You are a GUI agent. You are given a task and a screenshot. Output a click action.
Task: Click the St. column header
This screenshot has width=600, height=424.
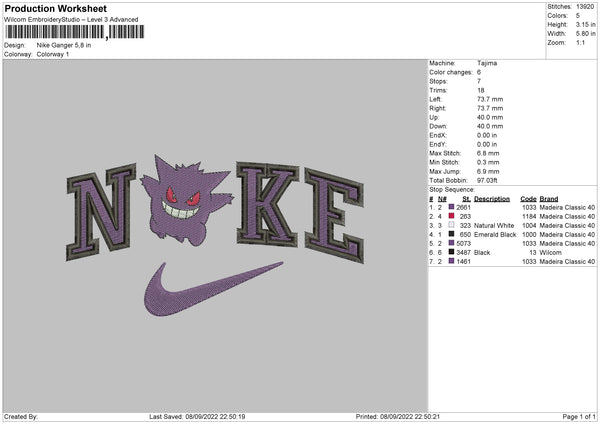(x=466, y=199)
